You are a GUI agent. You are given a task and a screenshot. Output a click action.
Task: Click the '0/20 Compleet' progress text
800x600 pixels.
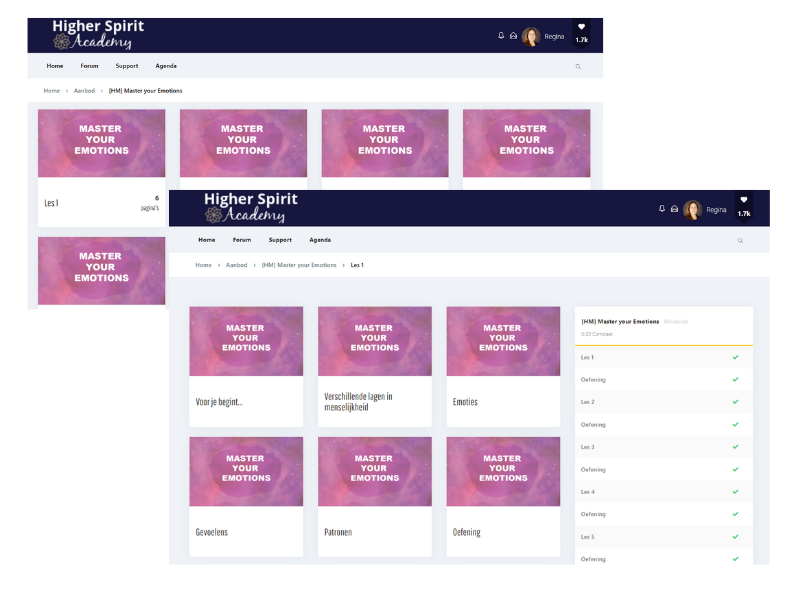click(x=596, y=334)
